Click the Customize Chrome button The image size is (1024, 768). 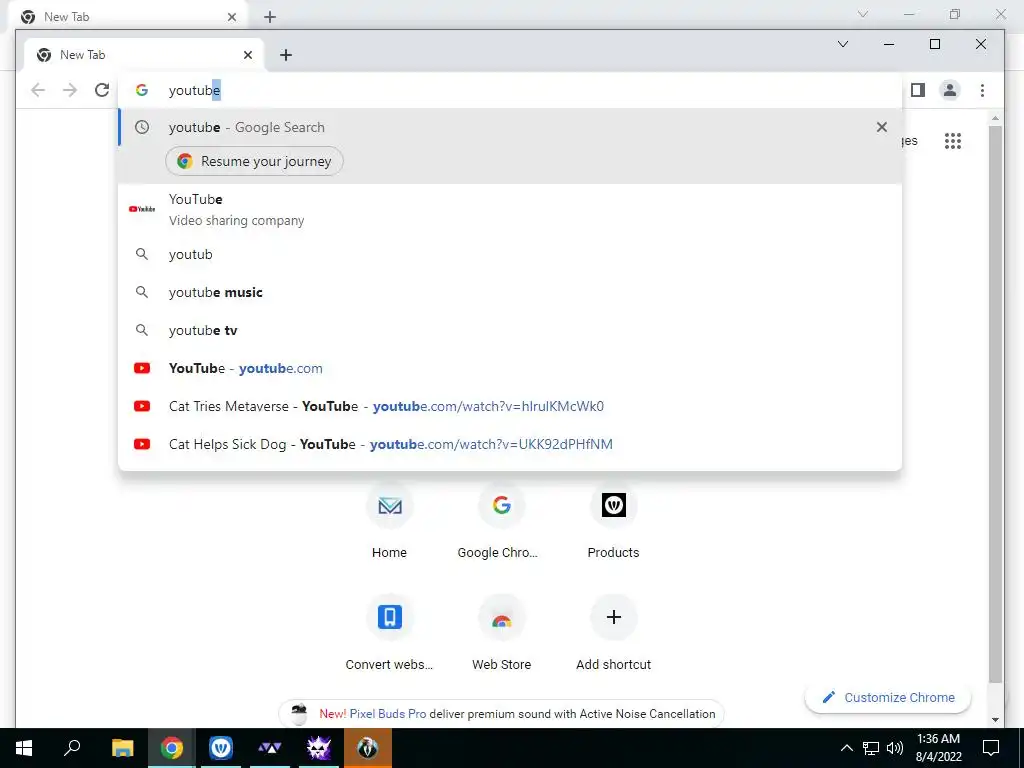[x=888, y=697]
